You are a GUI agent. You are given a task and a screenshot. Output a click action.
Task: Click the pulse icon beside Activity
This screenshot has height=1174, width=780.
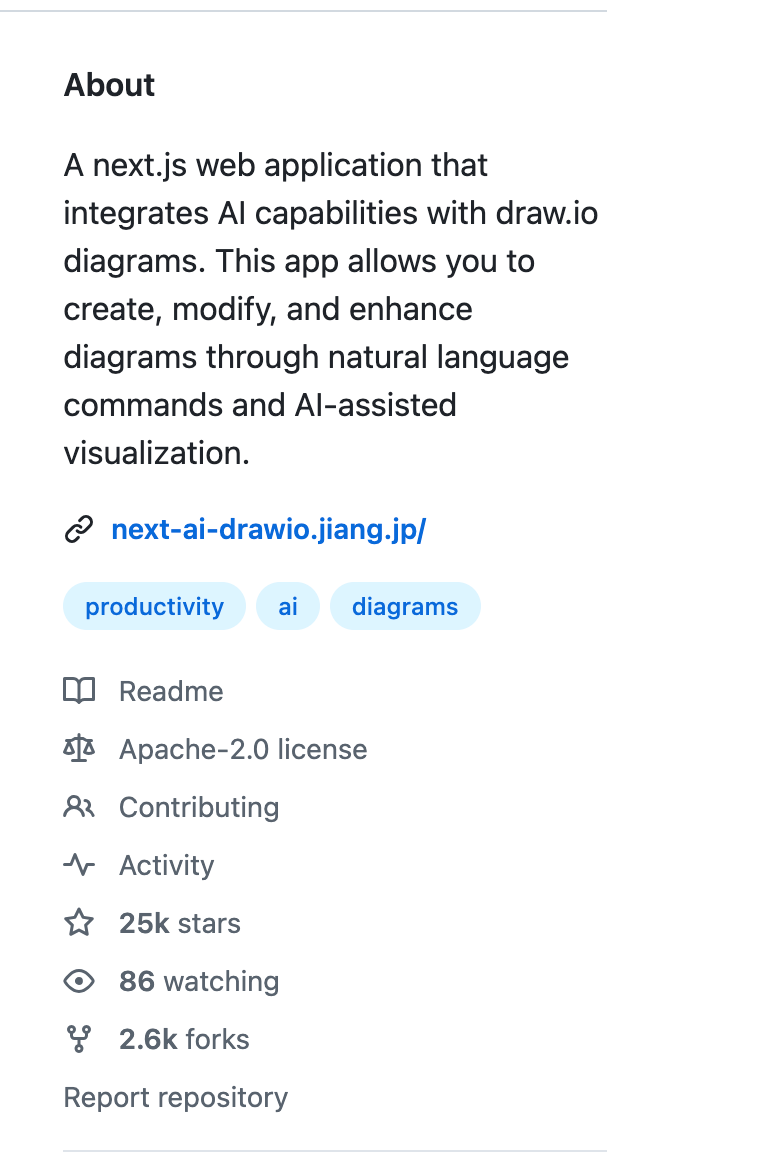coord(79,865)
